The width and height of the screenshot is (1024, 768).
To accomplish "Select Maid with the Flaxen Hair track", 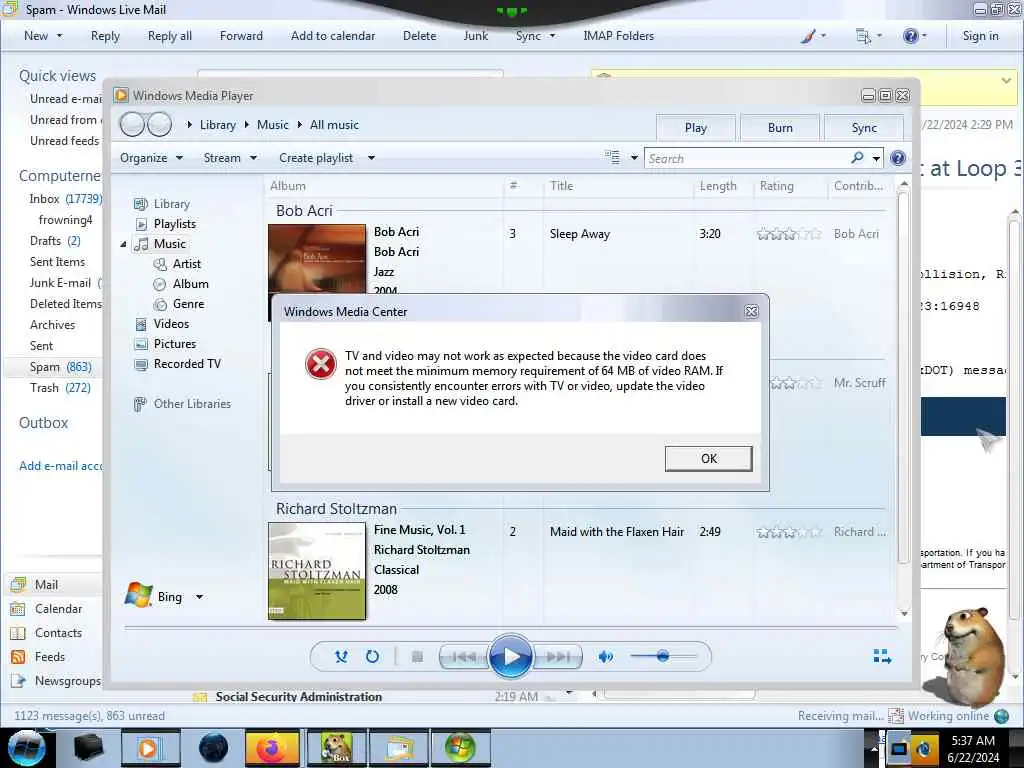I will [x=616, y=532].
